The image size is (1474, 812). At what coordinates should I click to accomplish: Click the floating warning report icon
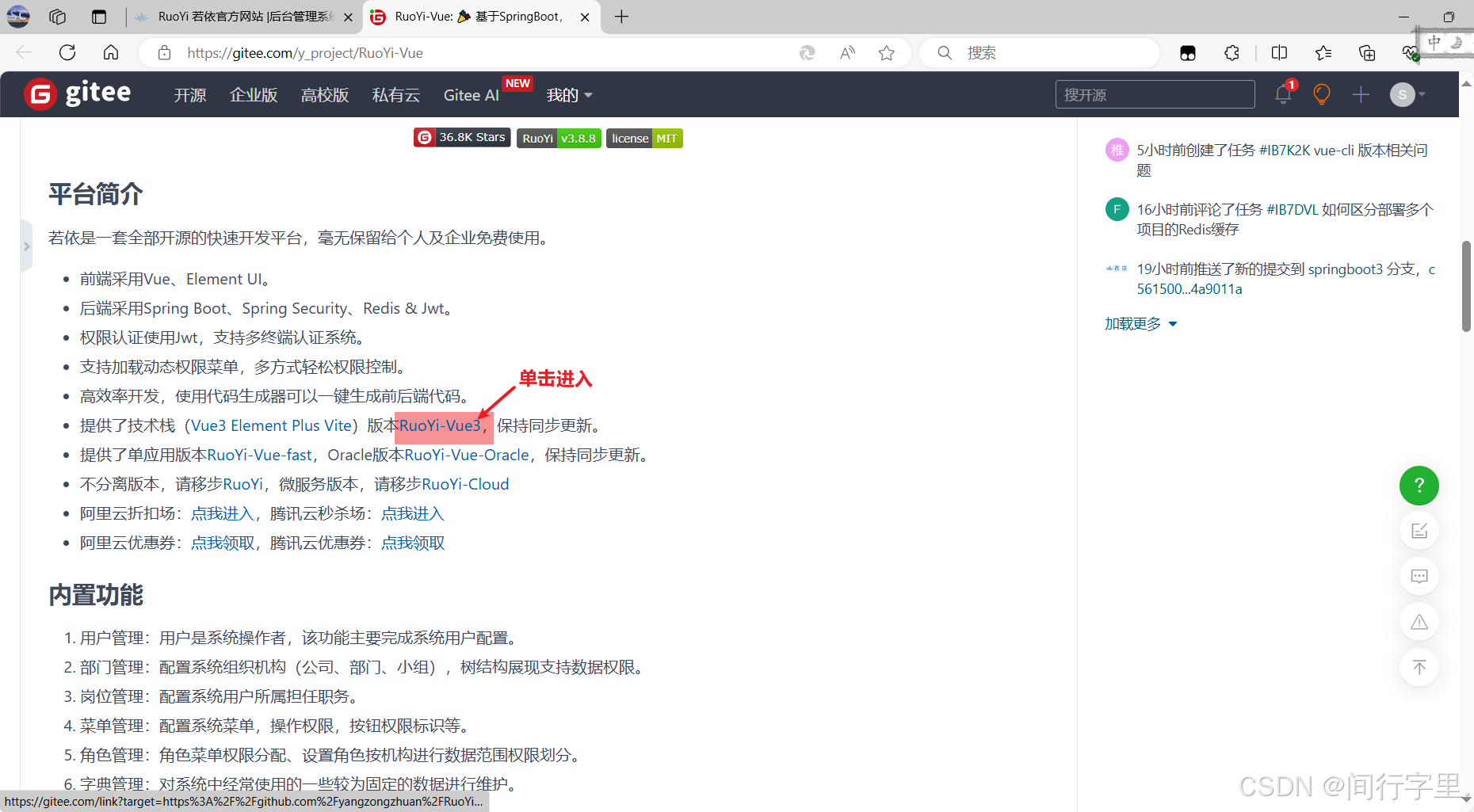(1419, 622)
